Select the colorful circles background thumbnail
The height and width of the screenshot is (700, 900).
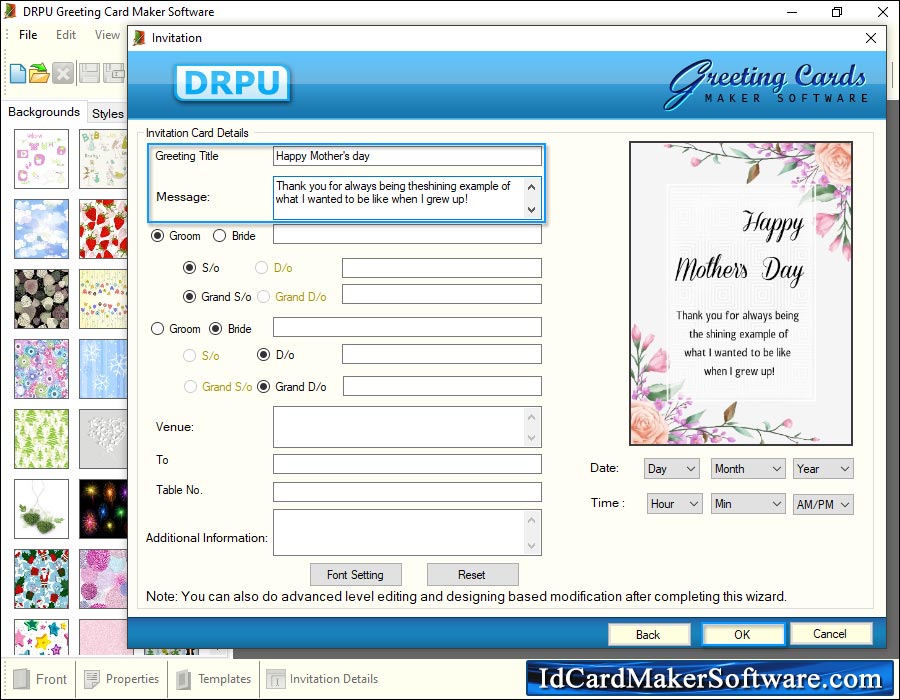(x=41, y=369)
